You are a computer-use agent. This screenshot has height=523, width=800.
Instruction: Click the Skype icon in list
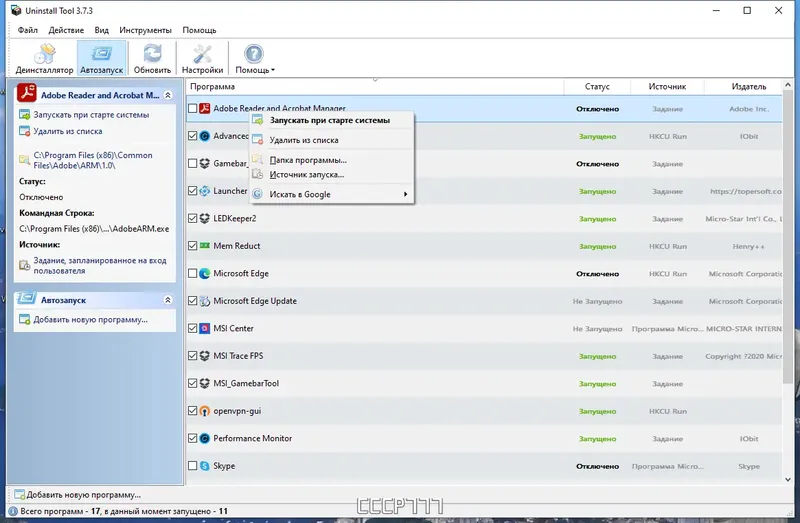click(205, 466)
